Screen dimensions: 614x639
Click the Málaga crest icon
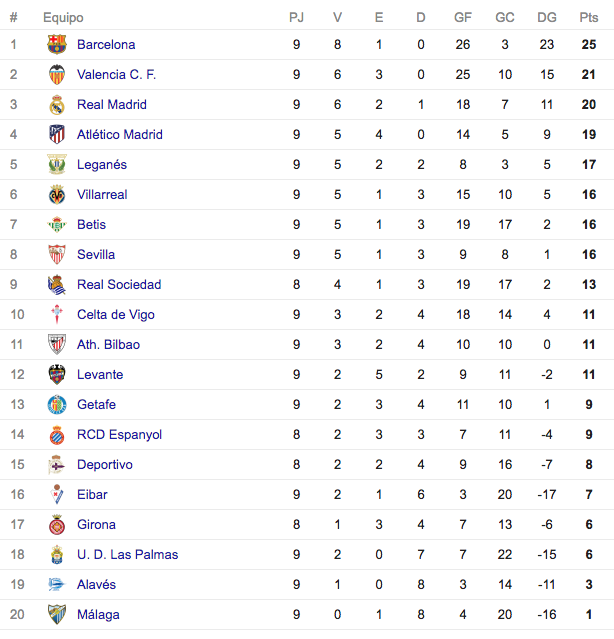[x=57, y=615]
